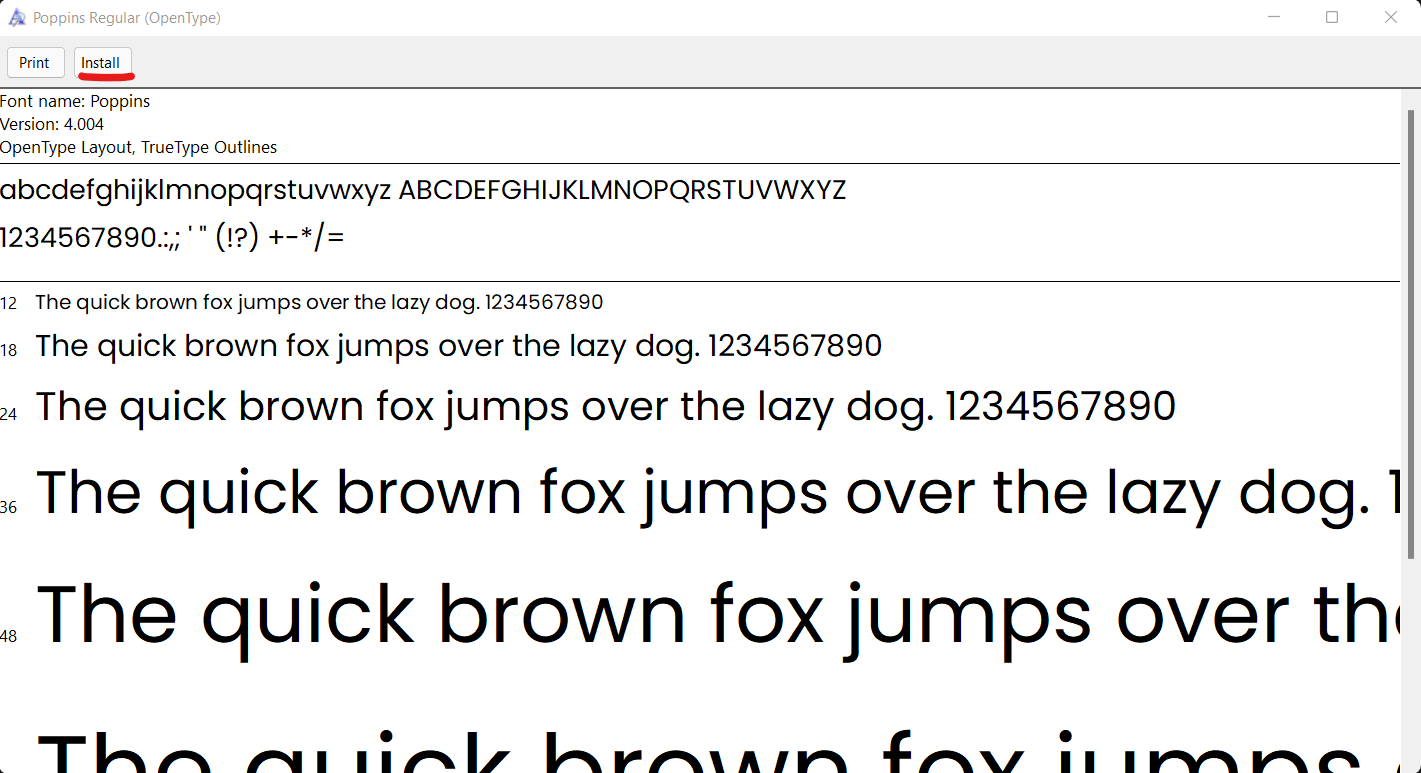Viewport: 1421px width, 773px height.
Task: Click the vertical scrollbar thumb
Action: click(1411, 332)
